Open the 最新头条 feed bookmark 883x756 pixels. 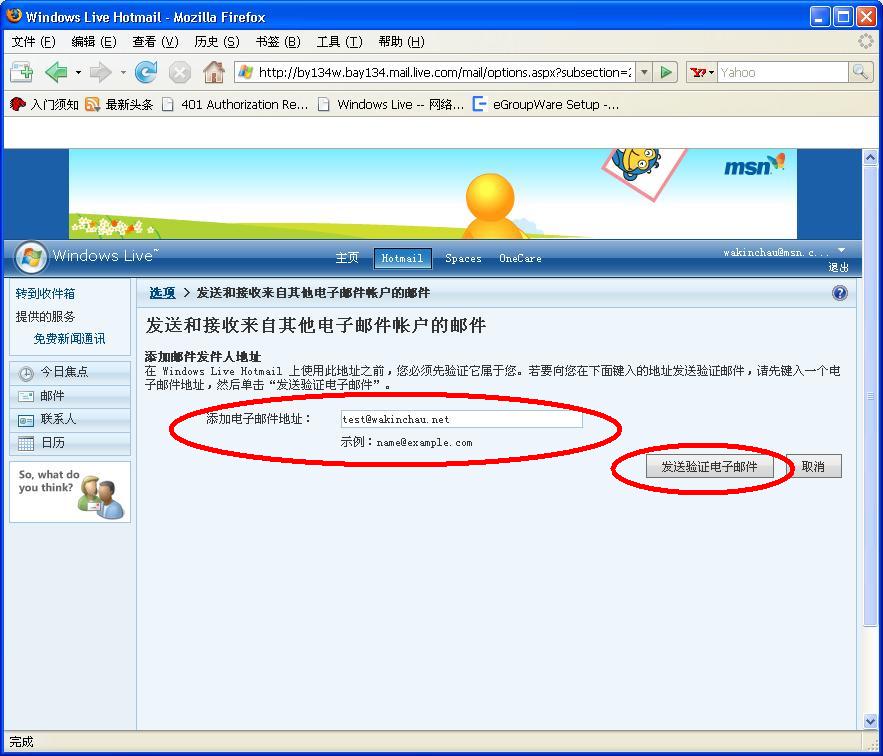(119, 104)
